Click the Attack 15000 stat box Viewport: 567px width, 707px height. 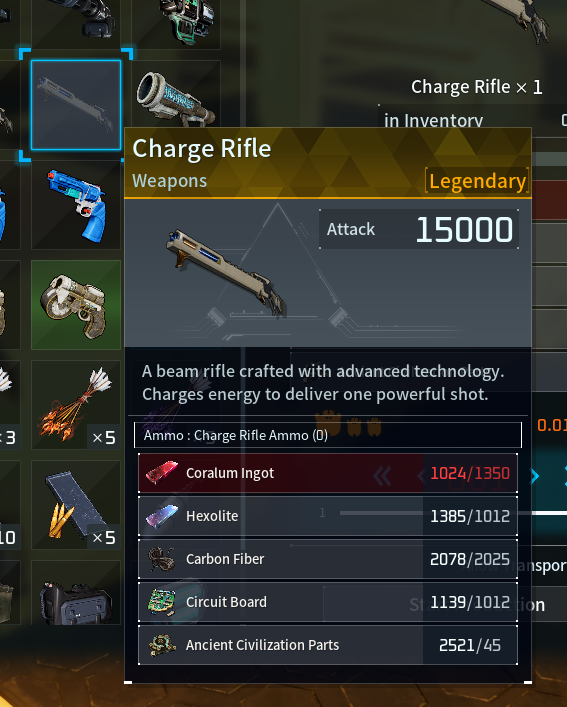point(419,229)
